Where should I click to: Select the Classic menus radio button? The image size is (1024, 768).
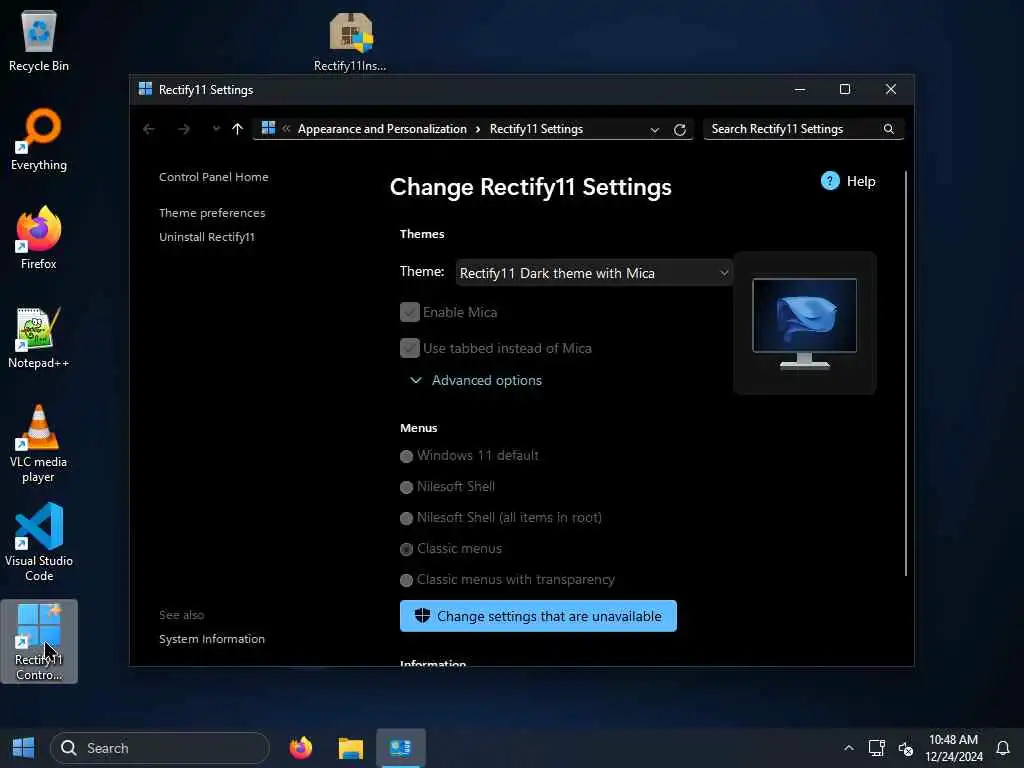[406, 549]
